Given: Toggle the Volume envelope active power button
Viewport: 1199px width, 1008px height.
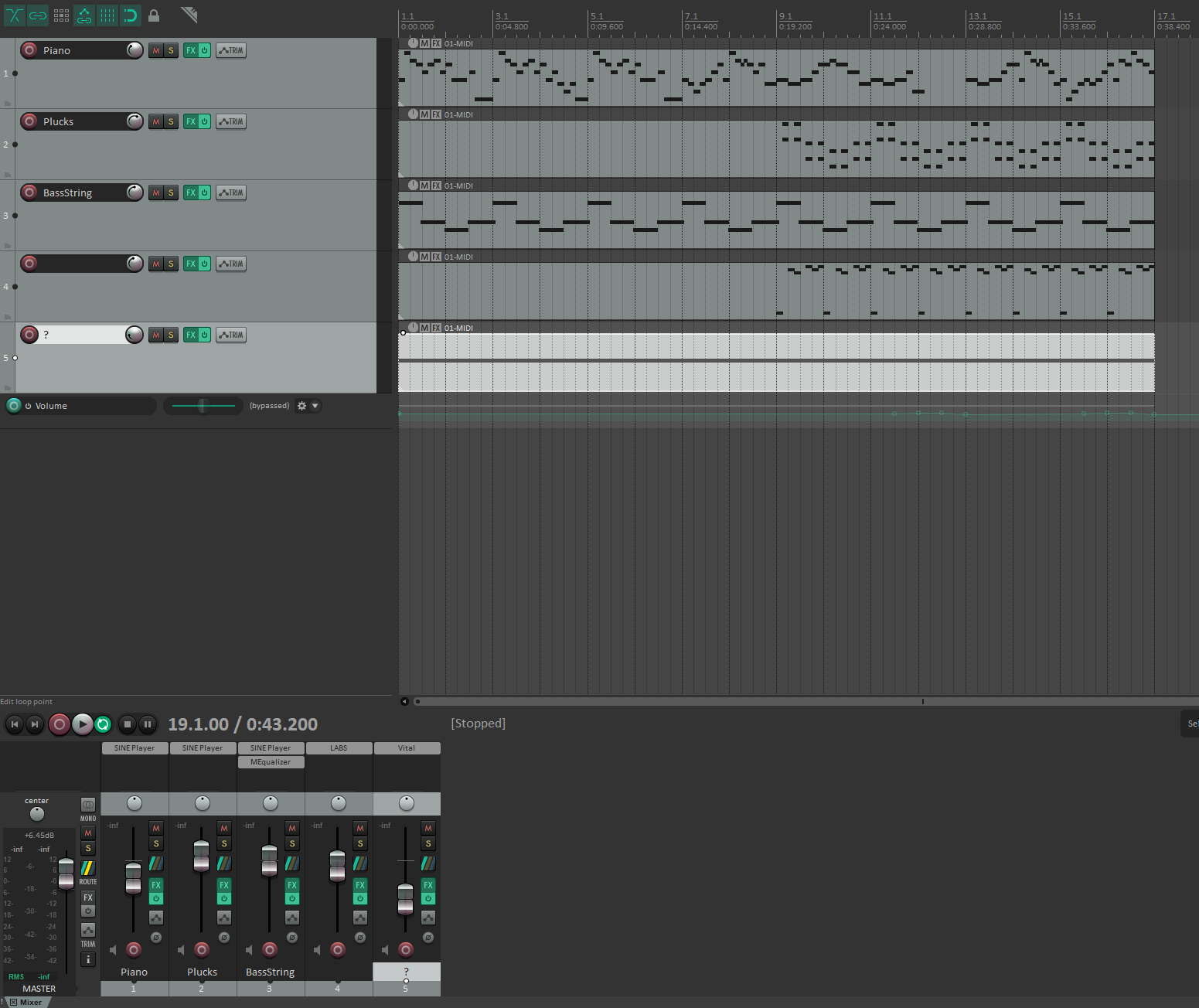Looking at the screenshot, I should point(28,406).
